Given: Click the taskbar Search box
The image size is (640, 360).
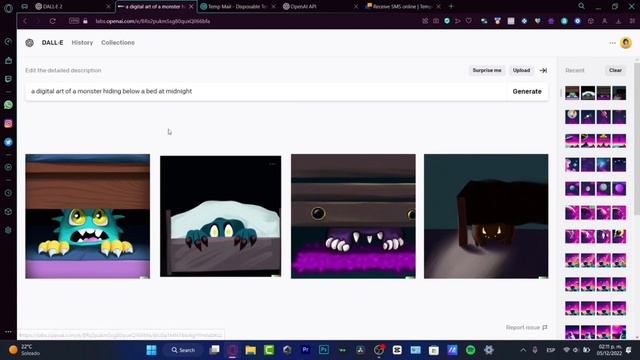Looking at the screenshot, I should (183, 350).
